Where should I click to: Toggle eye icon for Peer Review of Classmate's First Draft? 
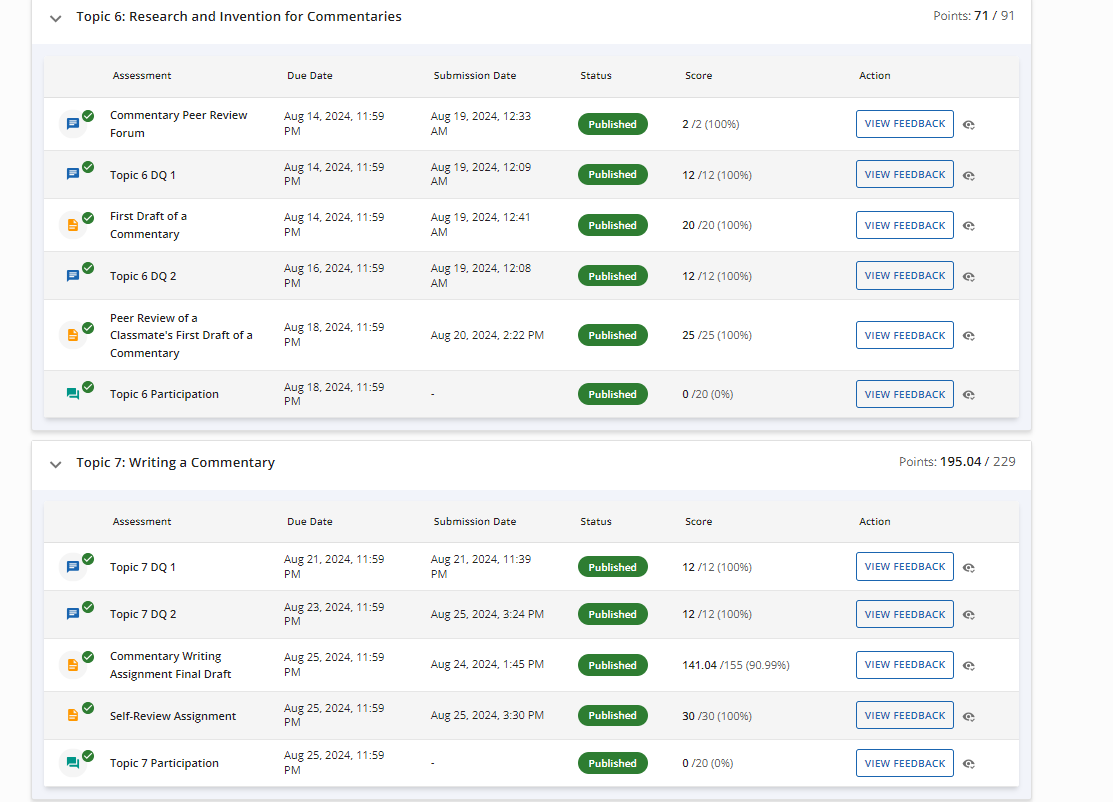tap(969, 336)
